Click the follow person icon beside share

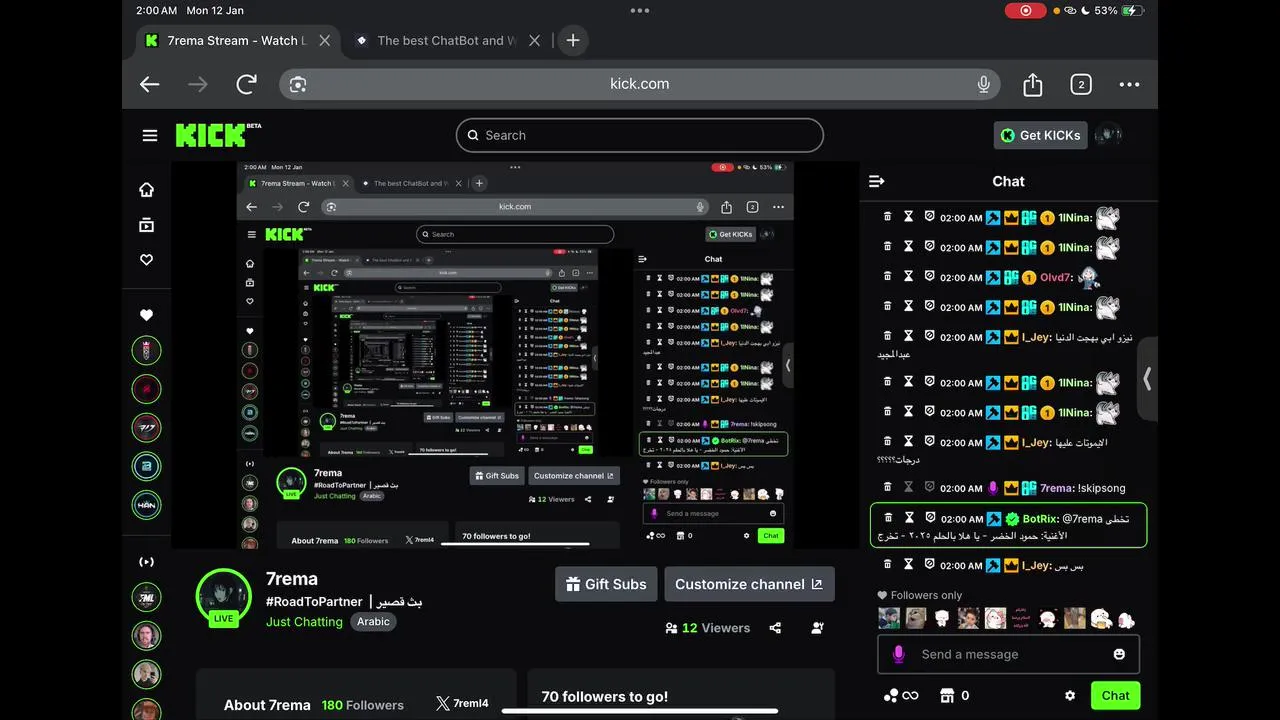coord(818,628)
